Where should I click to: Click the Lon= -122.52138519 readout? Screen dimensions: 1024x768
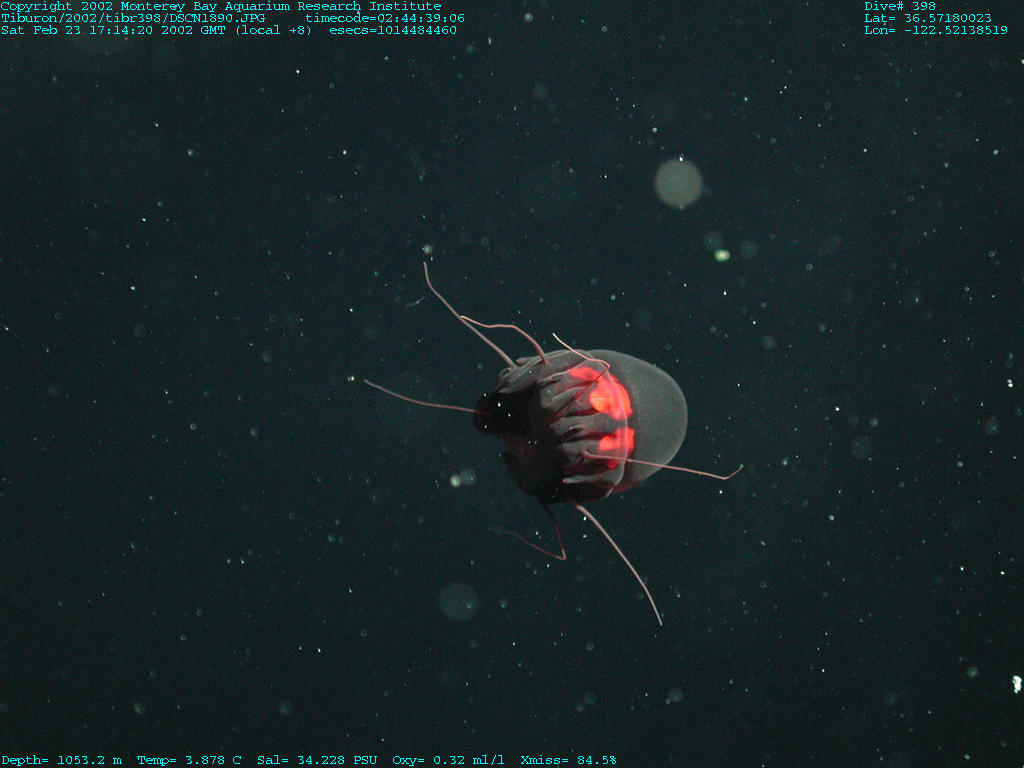(935, 30)
